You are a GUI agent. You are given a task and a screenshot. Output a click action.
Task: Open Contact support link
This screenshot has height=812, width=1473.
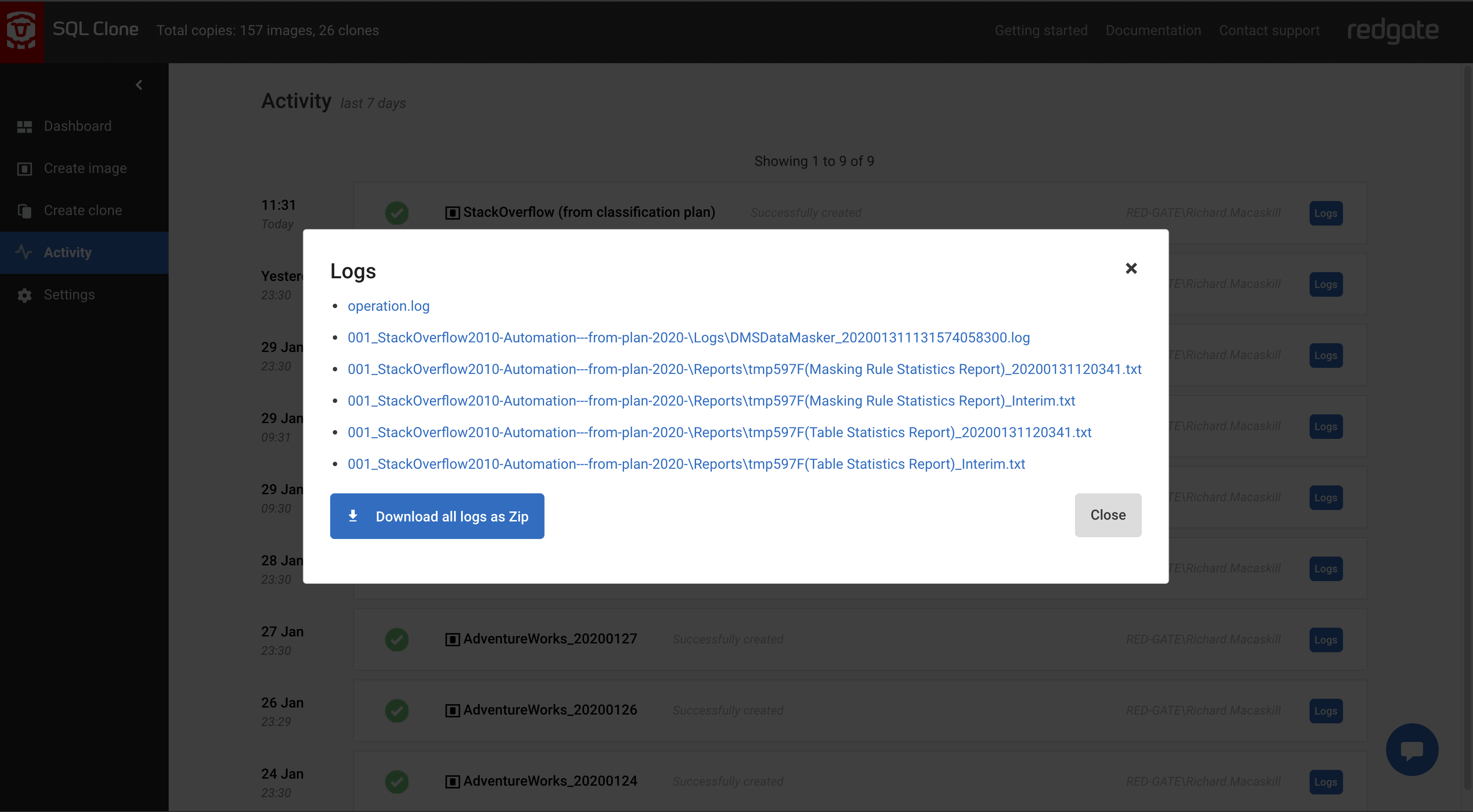coord(1269,30)
